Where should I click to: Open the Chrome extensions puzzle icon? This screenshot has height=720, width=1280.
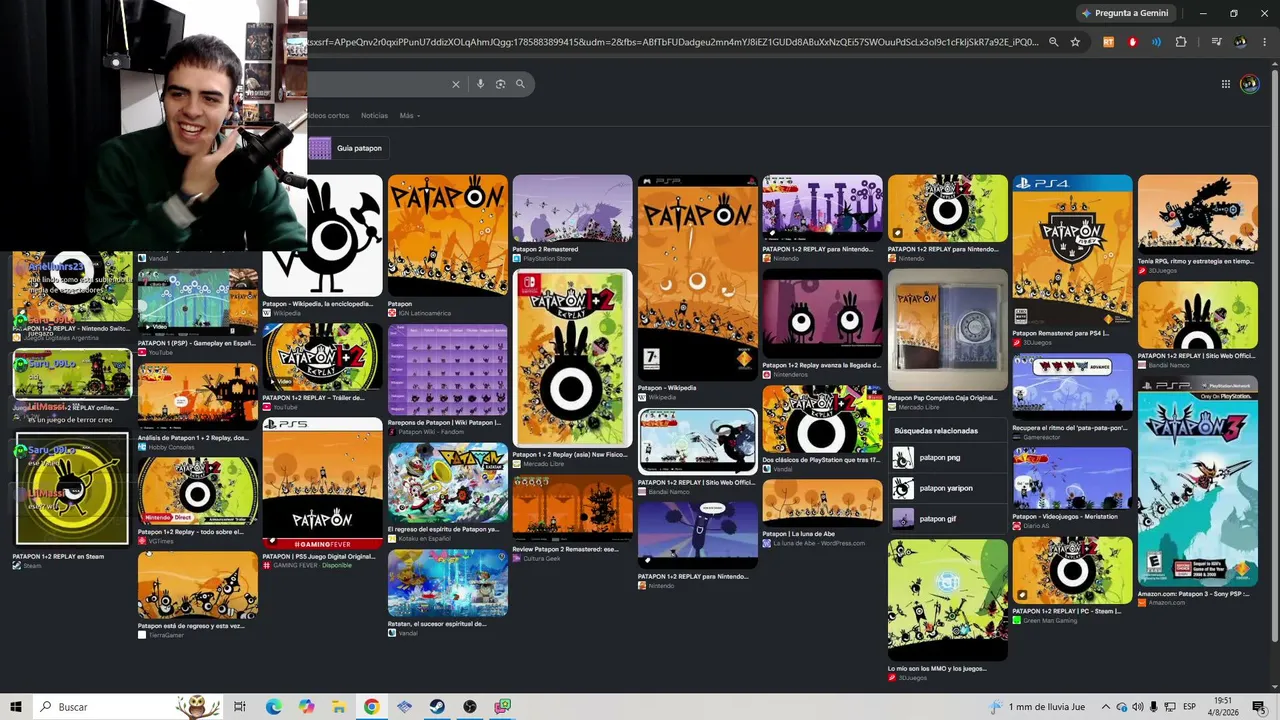[1181, 42]
